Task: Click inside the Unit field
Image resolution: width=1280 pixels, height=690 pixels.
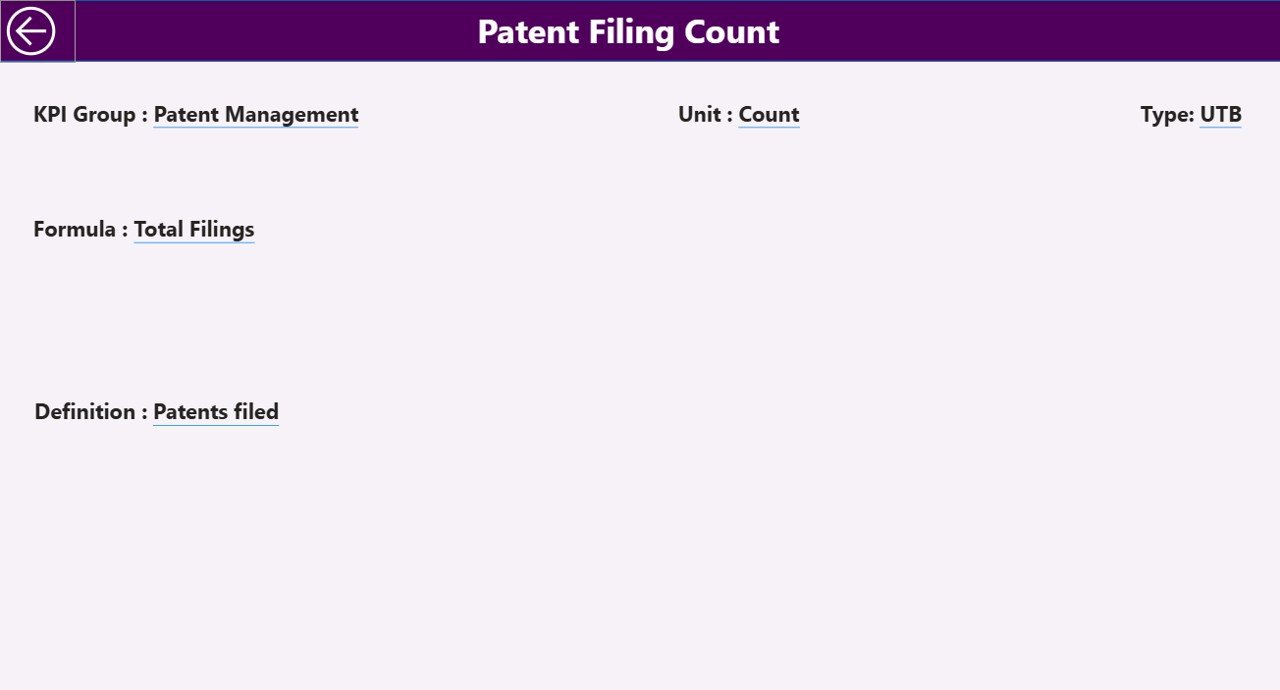Action: pyautogui.click(x=768, y=114)
